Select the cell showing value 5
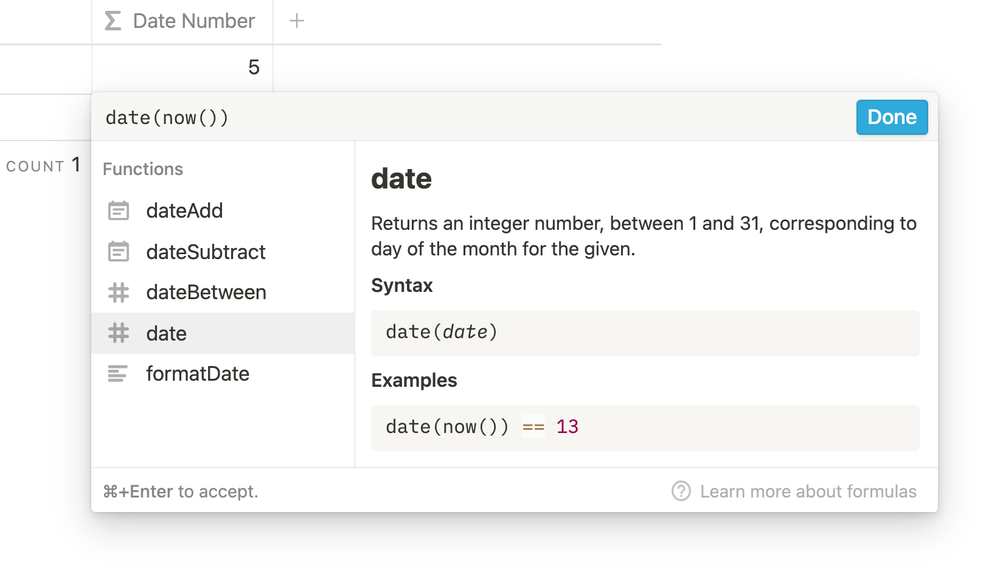Image resolution: width=1000 pixels, height=585 pixels. click(x=182, y=68)
